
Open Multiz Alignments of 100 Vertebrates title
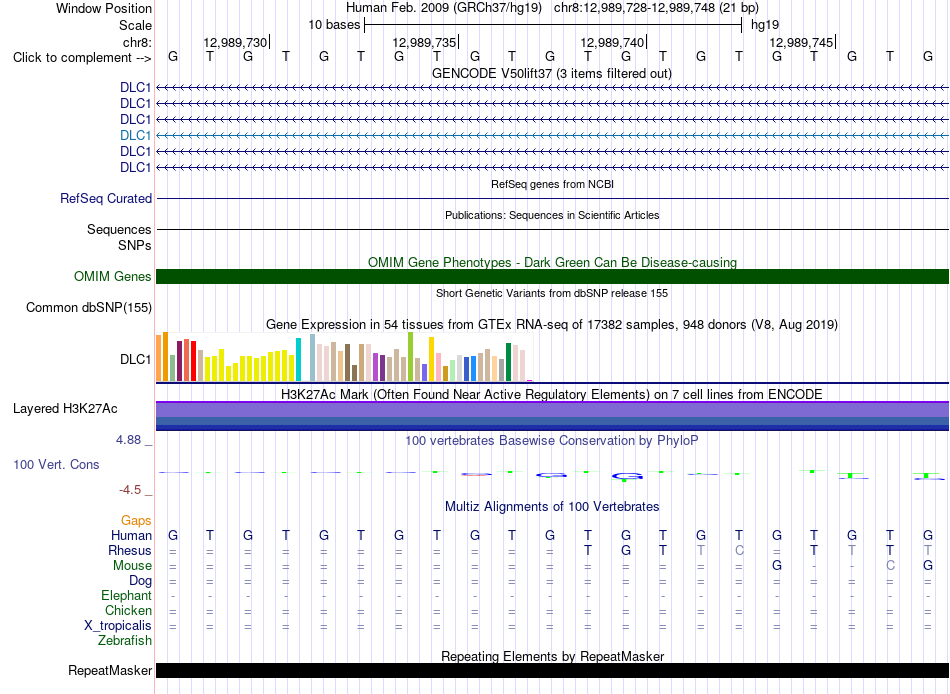pos(552,506)
